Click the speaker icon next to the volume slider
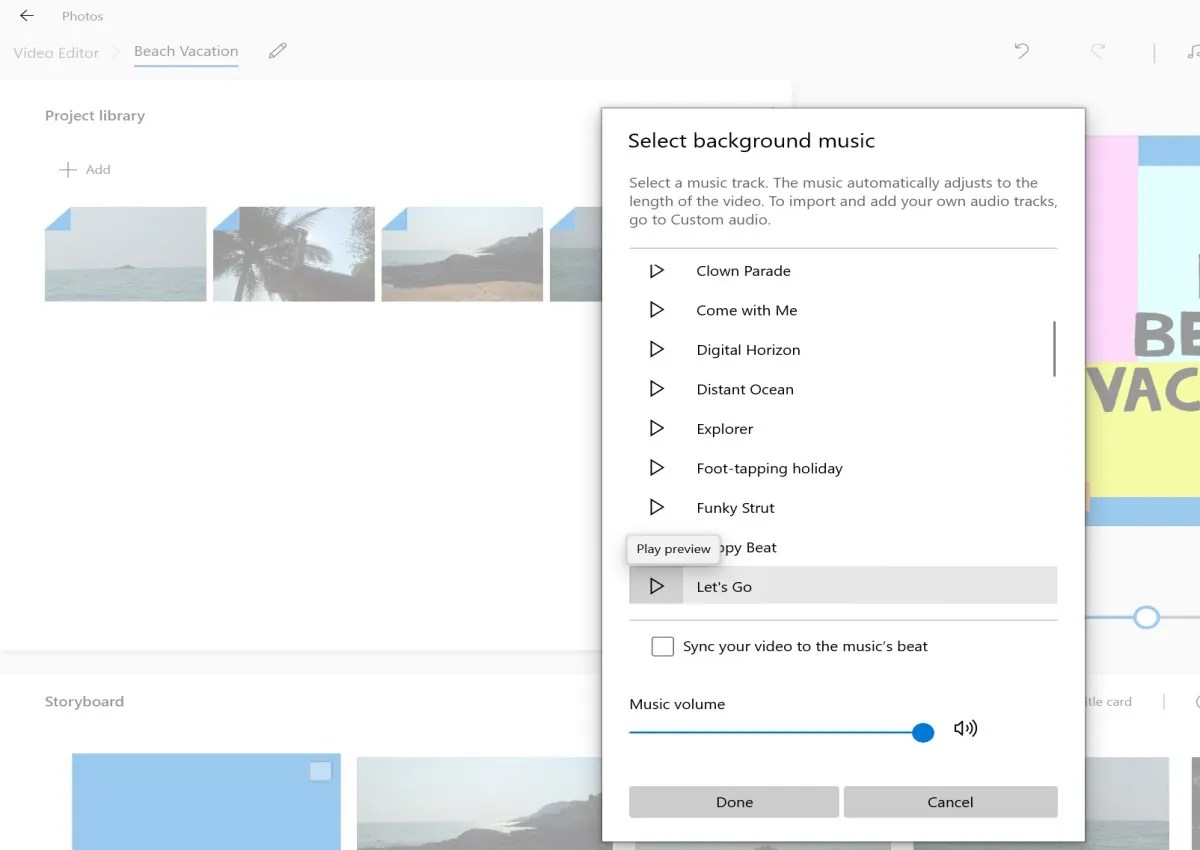 coord(966,729)
